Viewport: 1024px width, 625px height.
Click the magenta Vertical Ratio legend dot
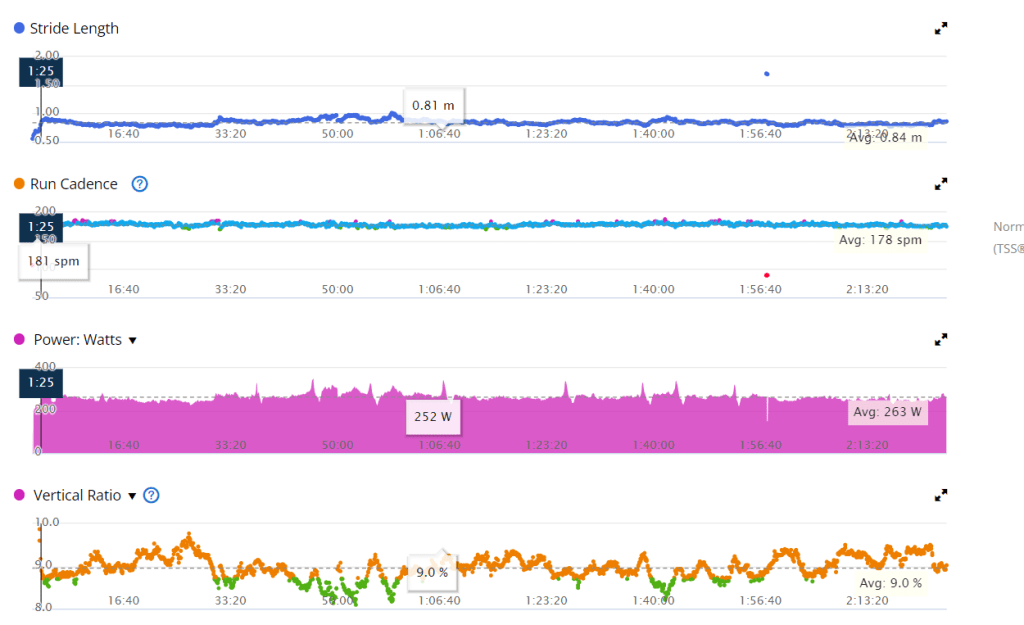19,495
